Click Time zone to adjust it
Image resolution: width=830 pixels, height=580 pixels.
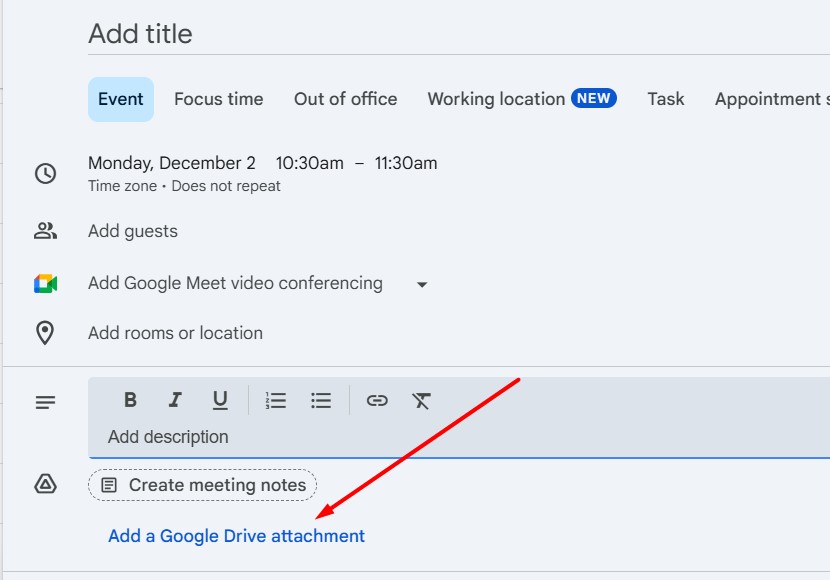click(122, 186)
